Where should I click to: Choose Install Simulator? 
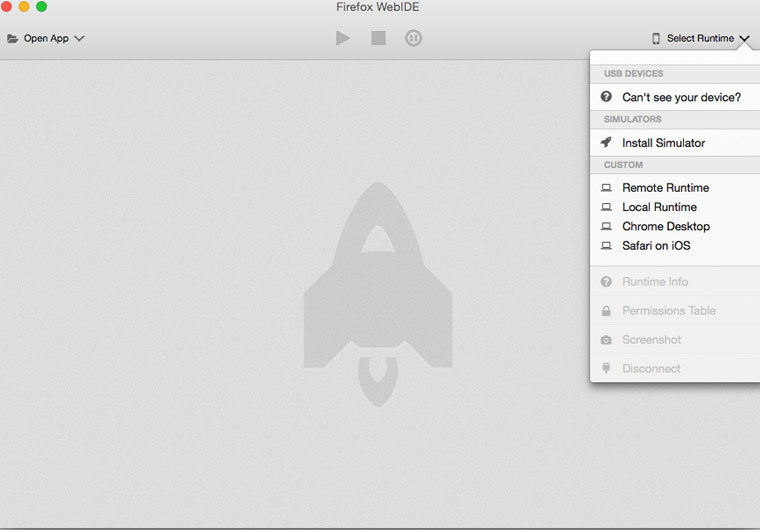tap(675, 143)
